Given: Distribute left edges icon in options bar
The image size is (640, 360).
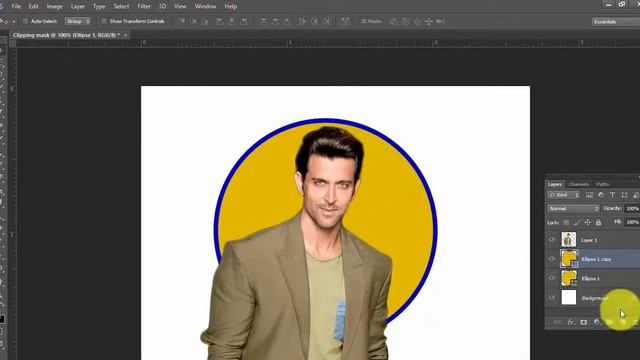Looking at the screenshot, I should click(x=302, y=21).
